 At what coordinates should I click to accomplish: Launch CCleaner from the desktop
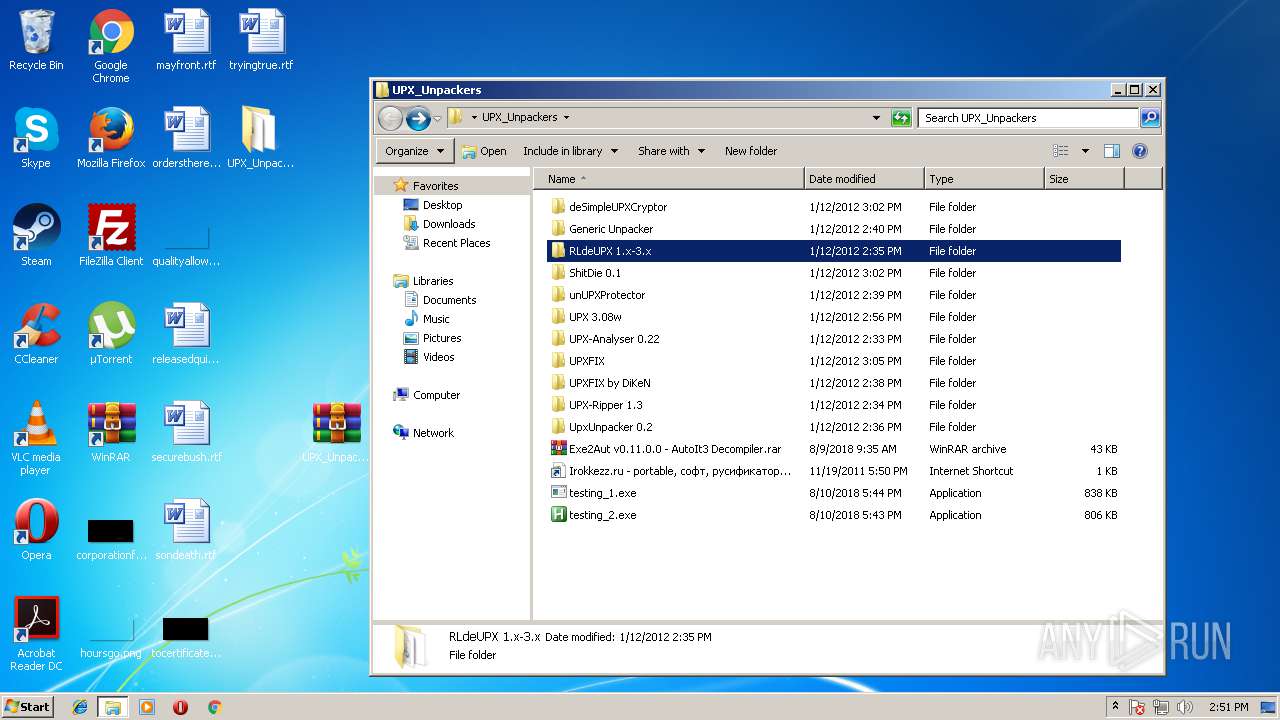click(x=36, y=334)
